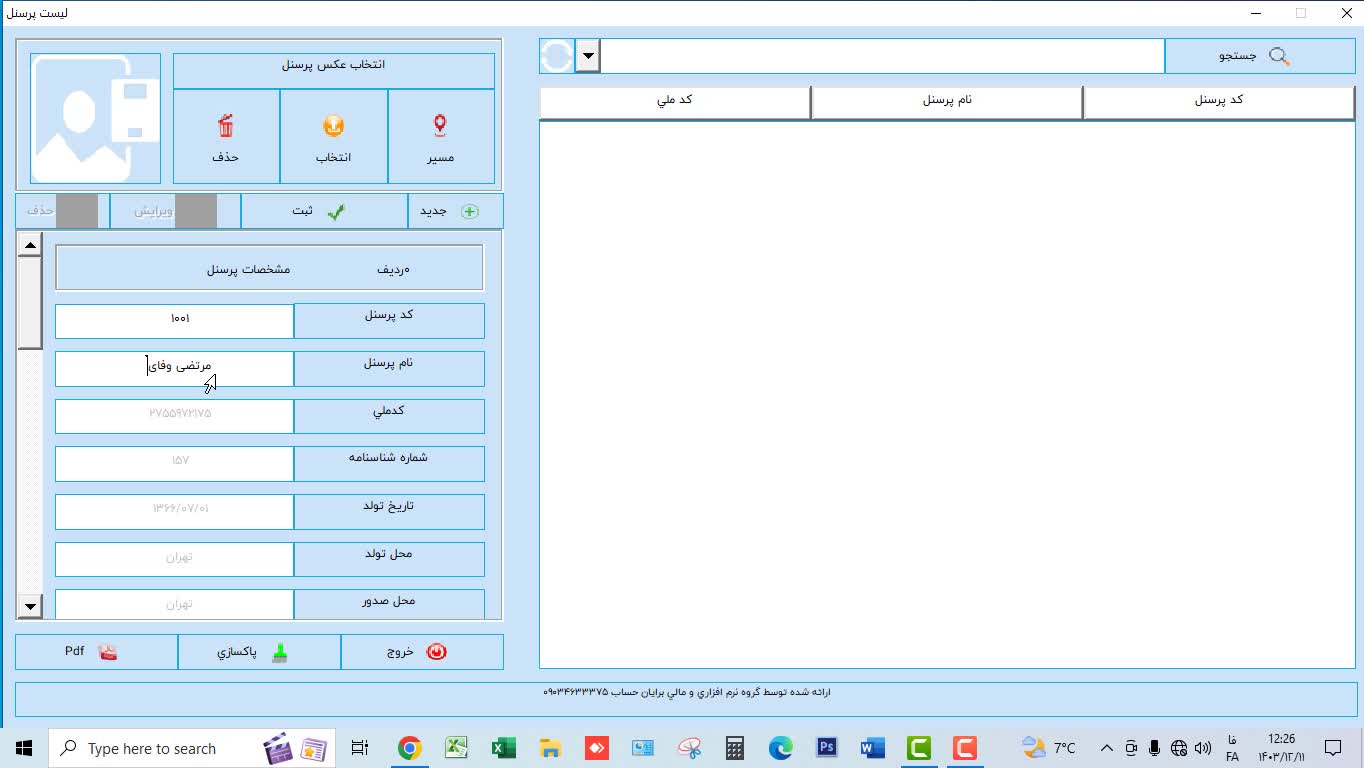Screen dimensions: 1364x768
Task: Click in the search text box
Action: (882, 56)
